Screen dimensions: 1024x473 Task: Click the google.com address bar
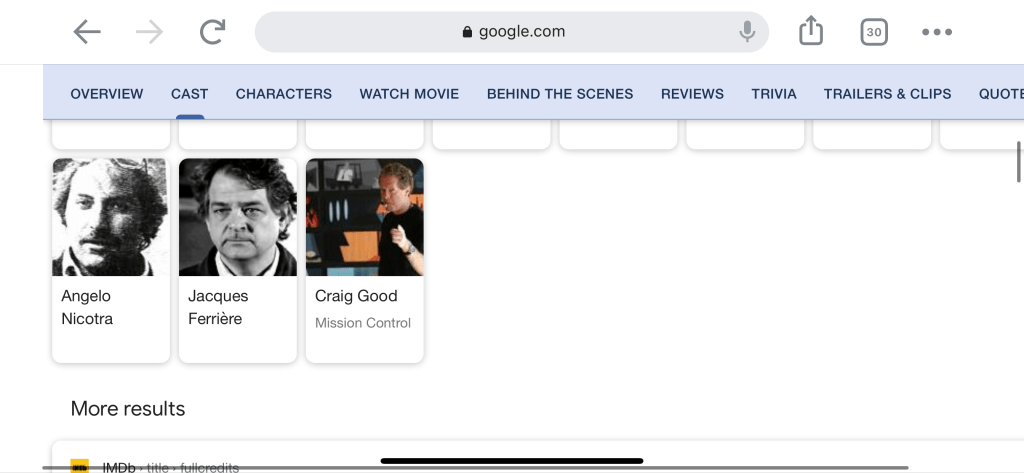pos(512,32)
